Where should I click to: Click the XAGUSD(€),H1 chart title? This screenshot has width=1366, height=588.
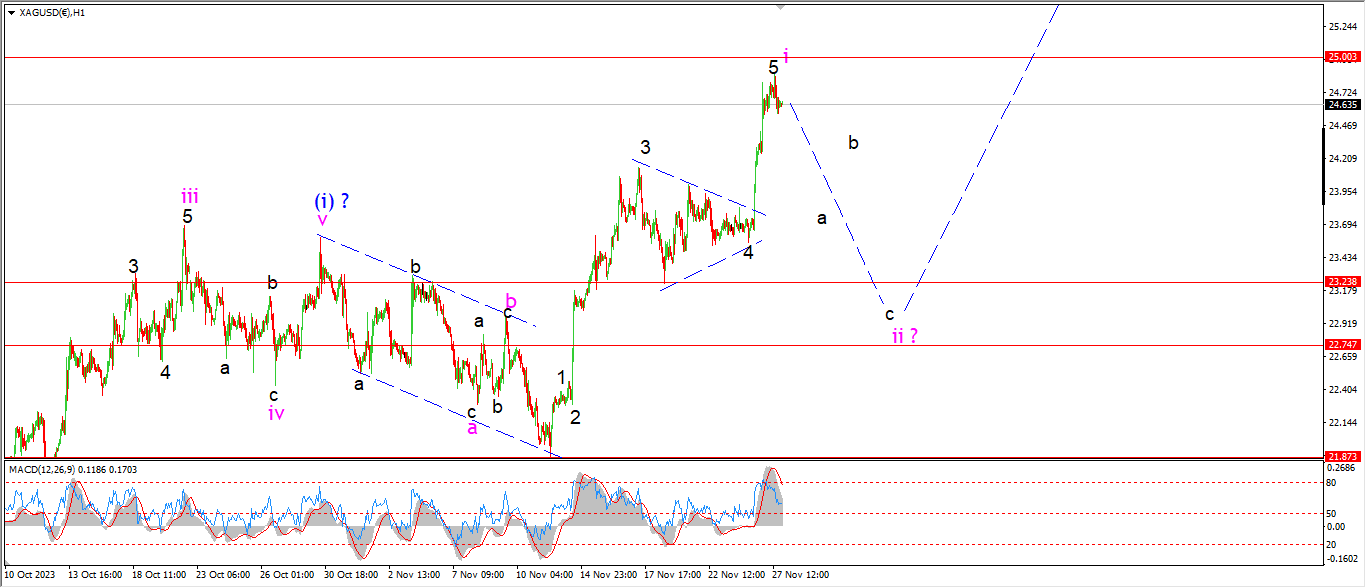tap(53, 12)
